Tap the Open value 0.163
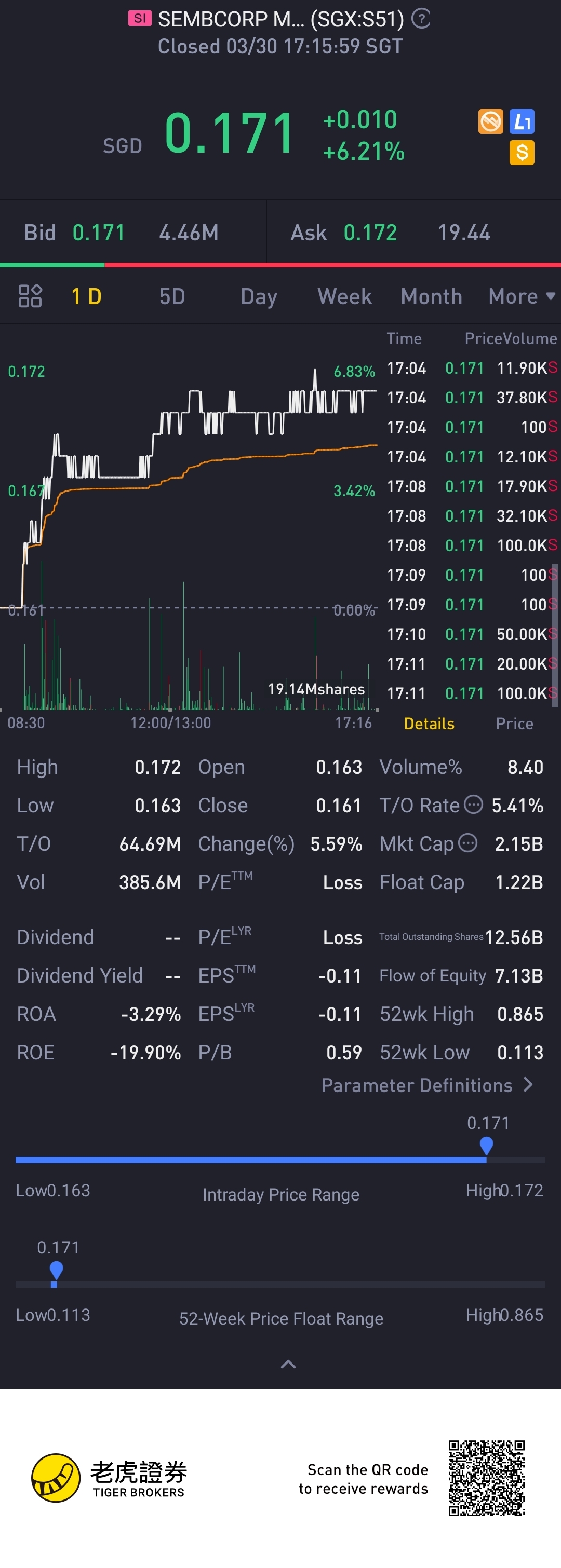Viewport: 561px width, 1568px height. (x=339, y=767)
